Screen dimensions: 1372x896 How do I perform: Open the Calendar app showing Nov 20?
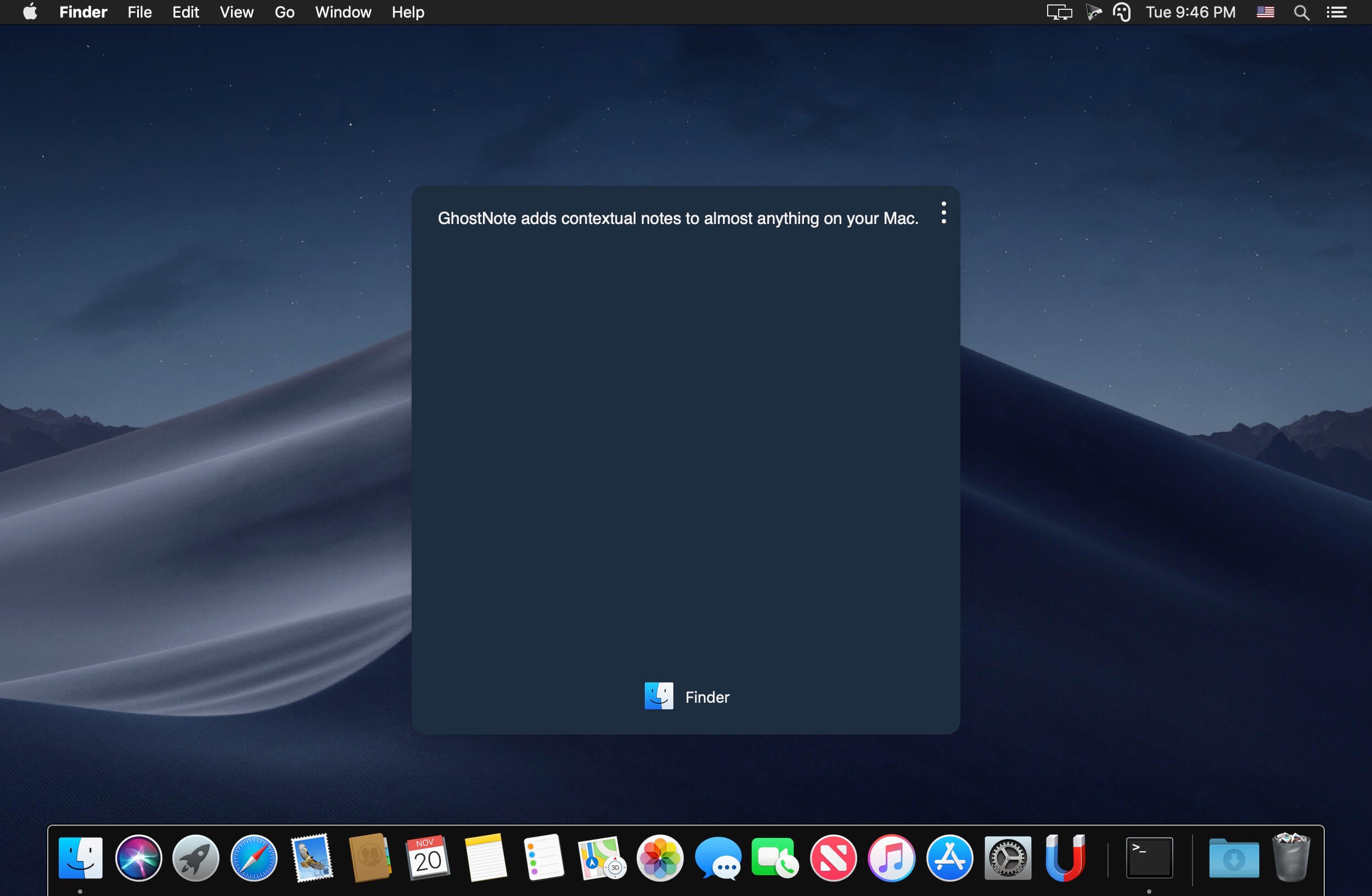pyautogui.click(x=427, y=858)
